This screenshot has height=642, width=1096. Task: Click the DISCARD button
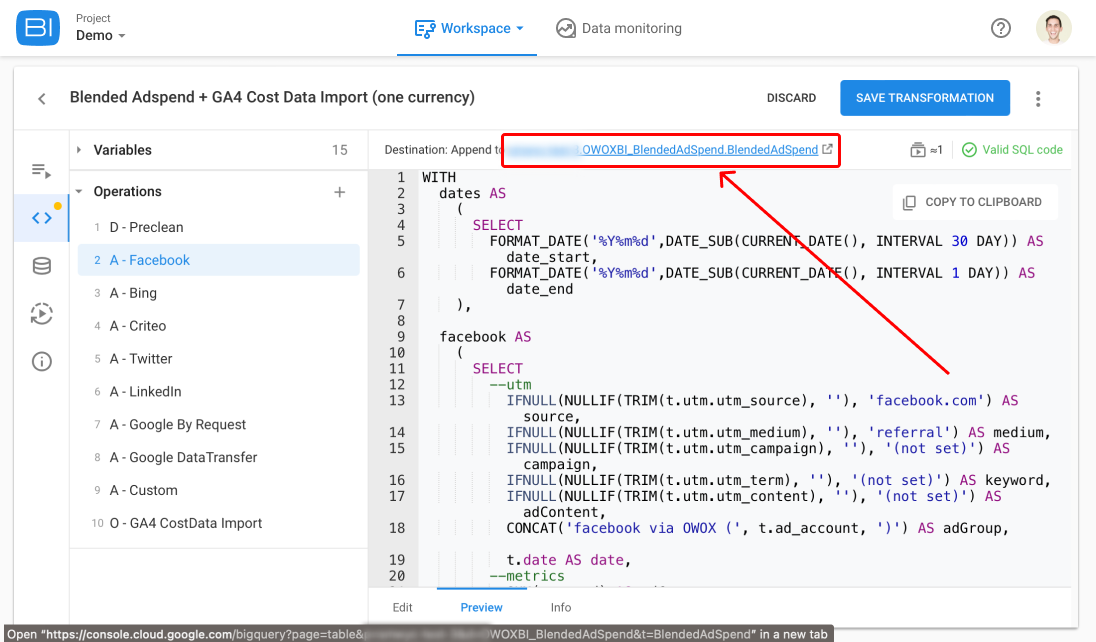click(x=791, y=98)
